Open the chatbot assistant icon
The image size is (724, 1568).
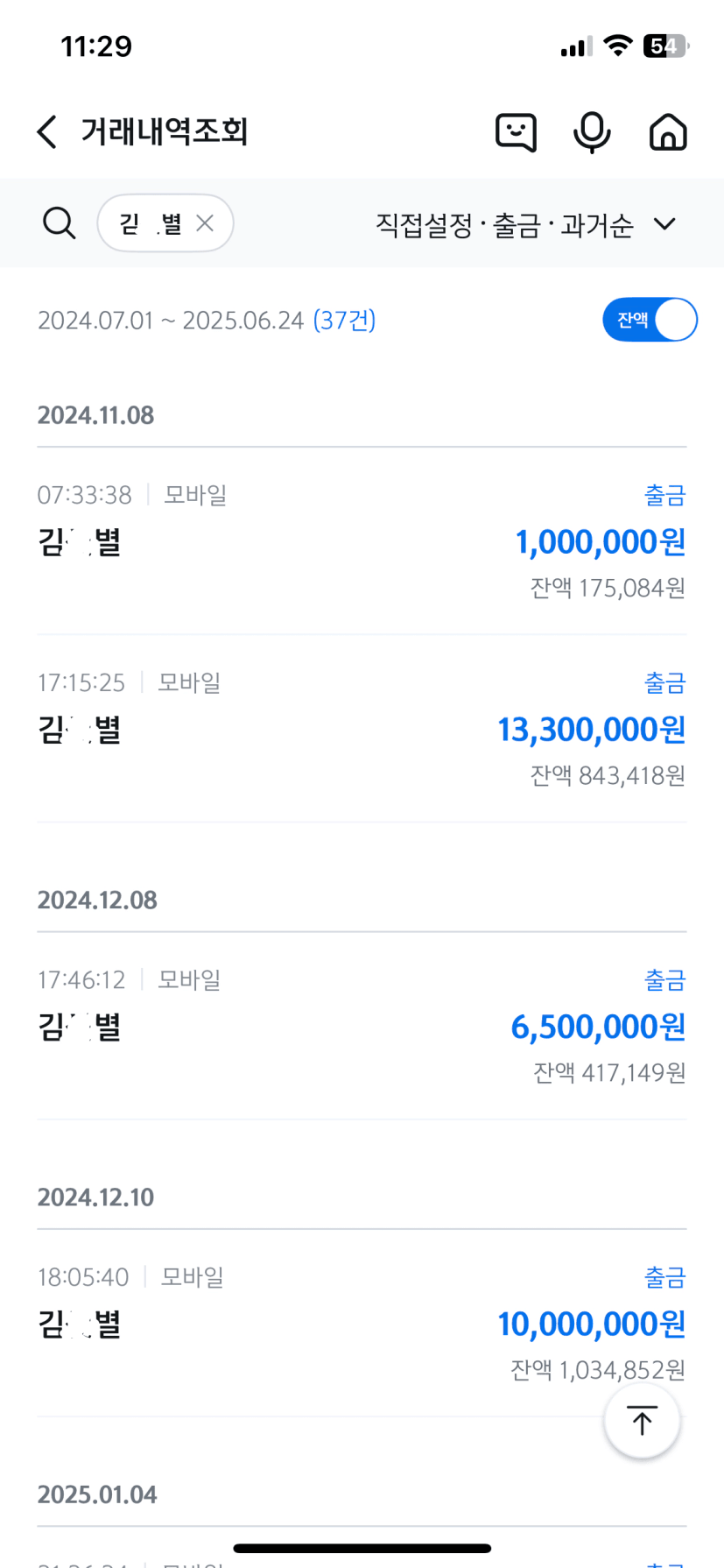click(516, 132)
